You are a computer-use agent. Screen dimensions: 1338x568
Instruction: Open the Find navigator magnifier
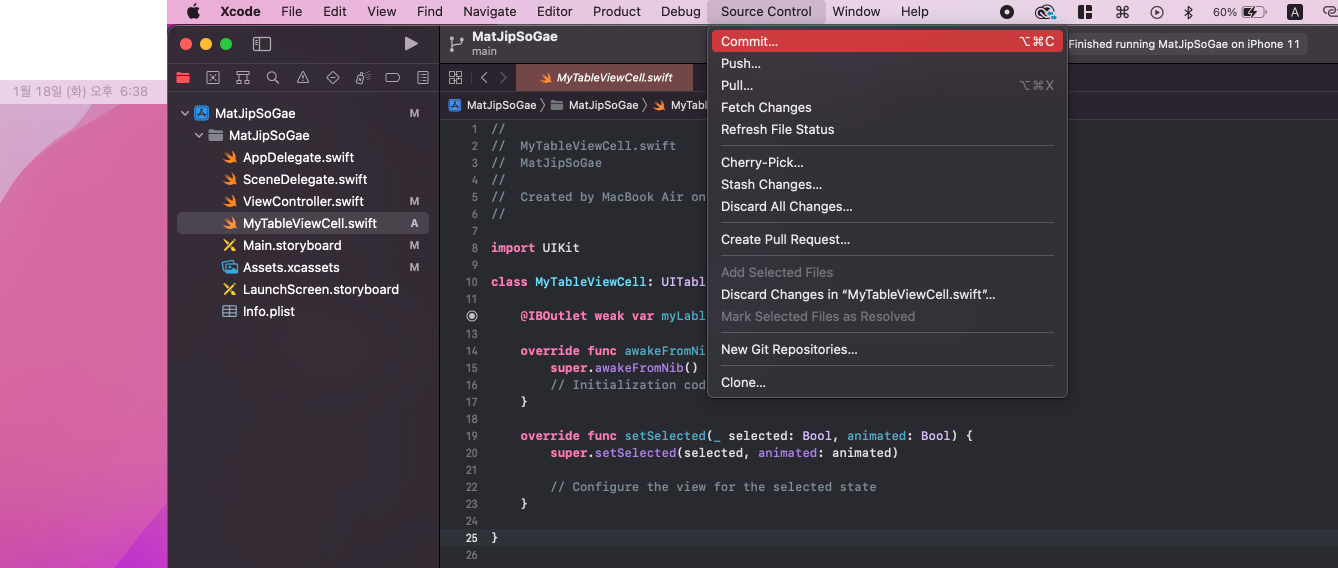click(x=273, y=77)
